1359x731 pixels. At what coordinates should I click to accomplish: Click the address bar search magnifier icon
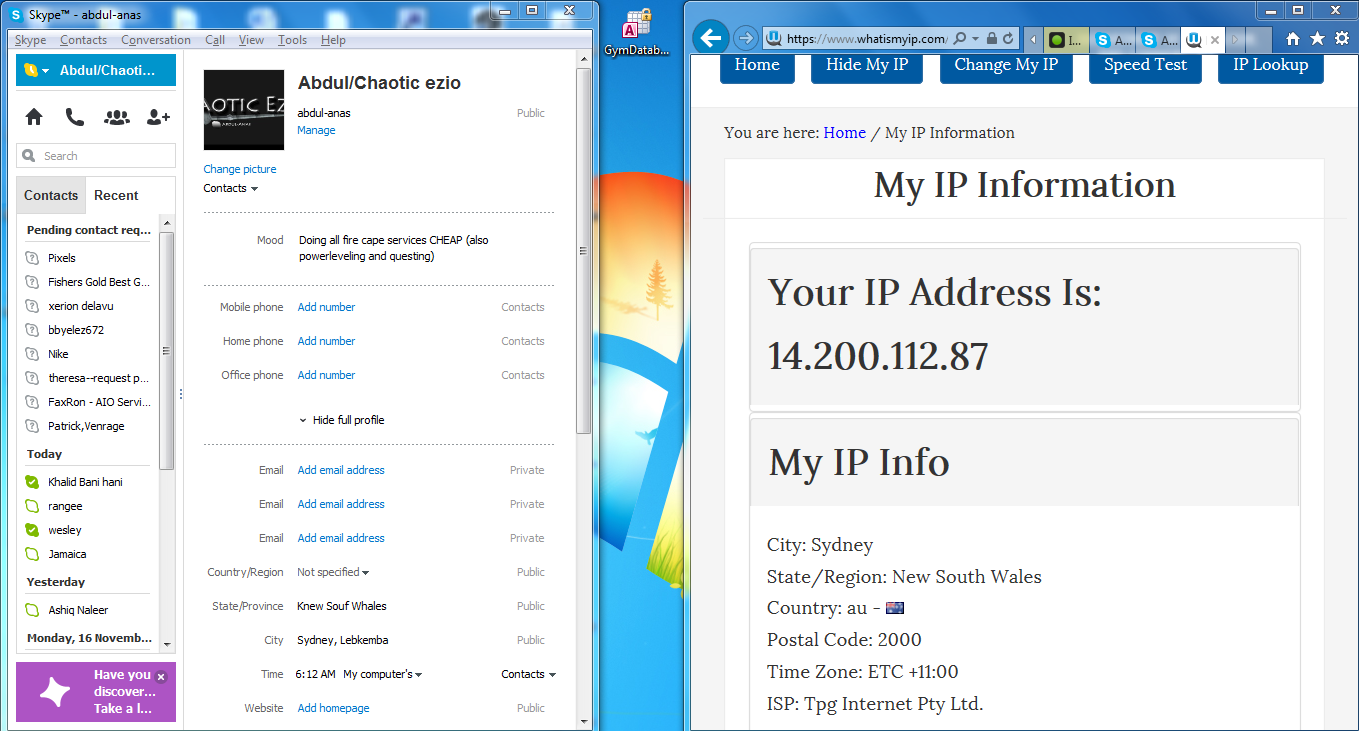tap(960, 39)
